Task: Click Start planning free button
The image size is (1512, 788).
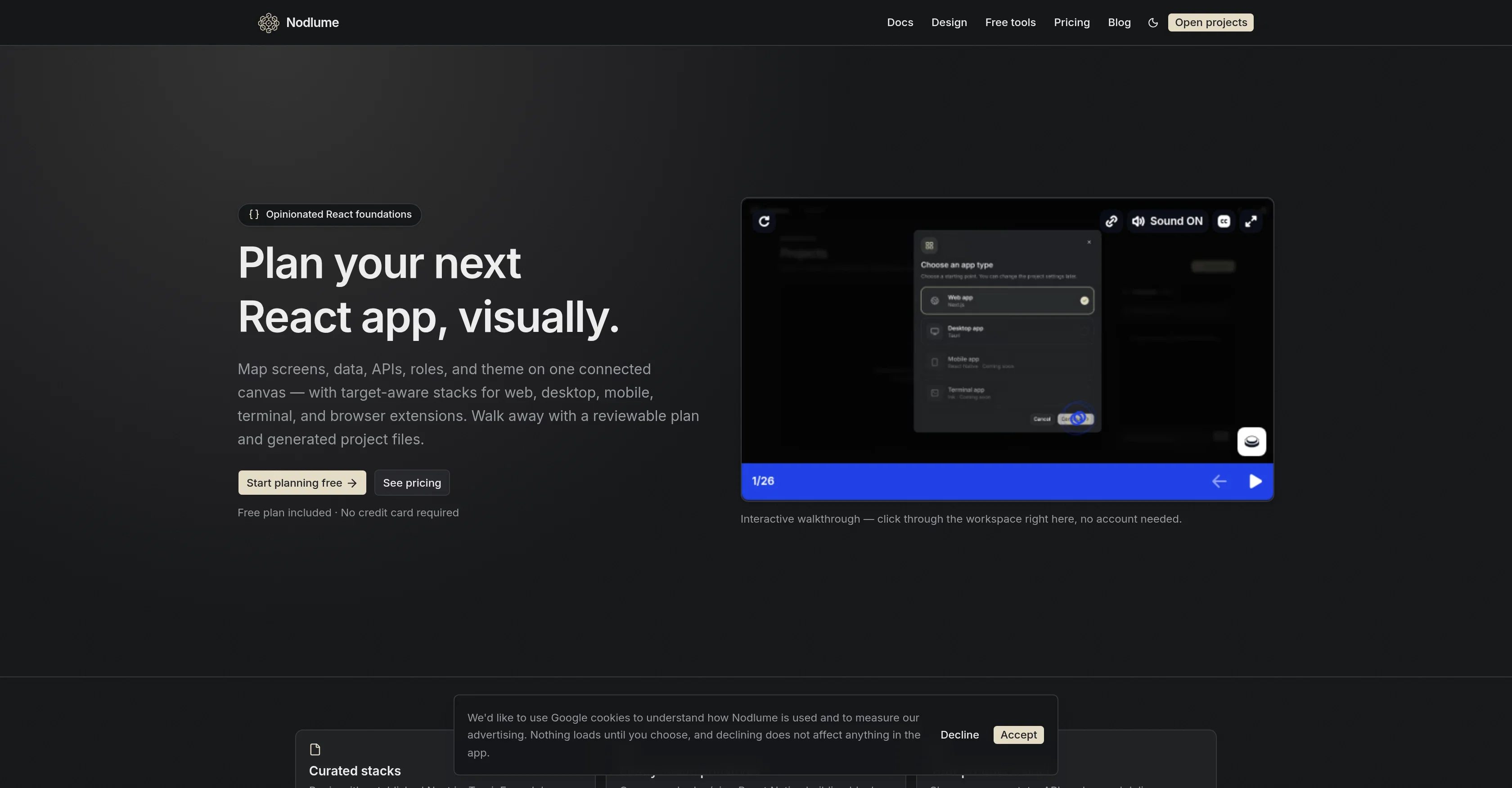Action: [x=301, y=483]
